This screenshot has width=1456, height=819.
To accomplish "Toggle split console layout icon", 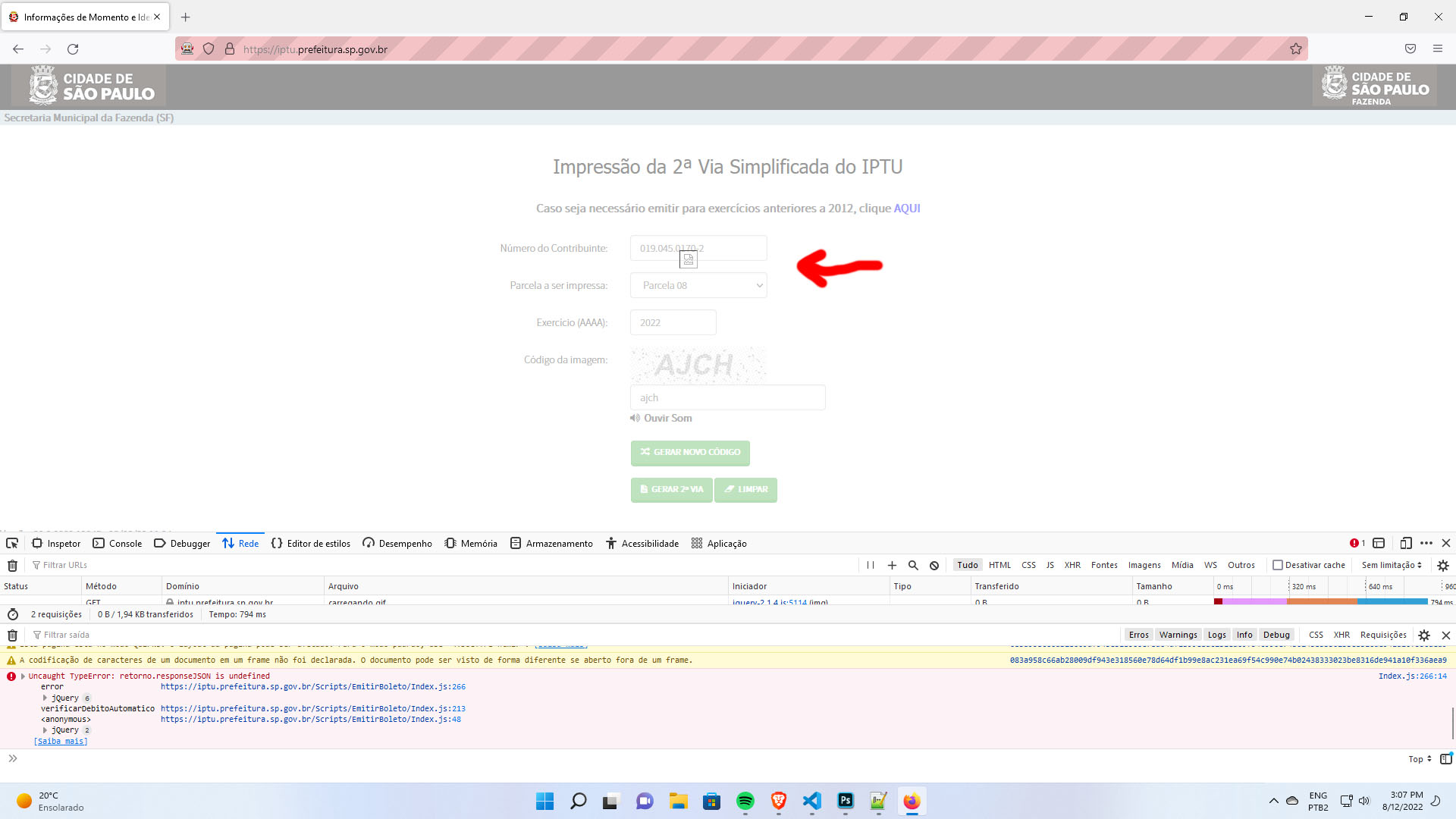I will coord(1379,543).
